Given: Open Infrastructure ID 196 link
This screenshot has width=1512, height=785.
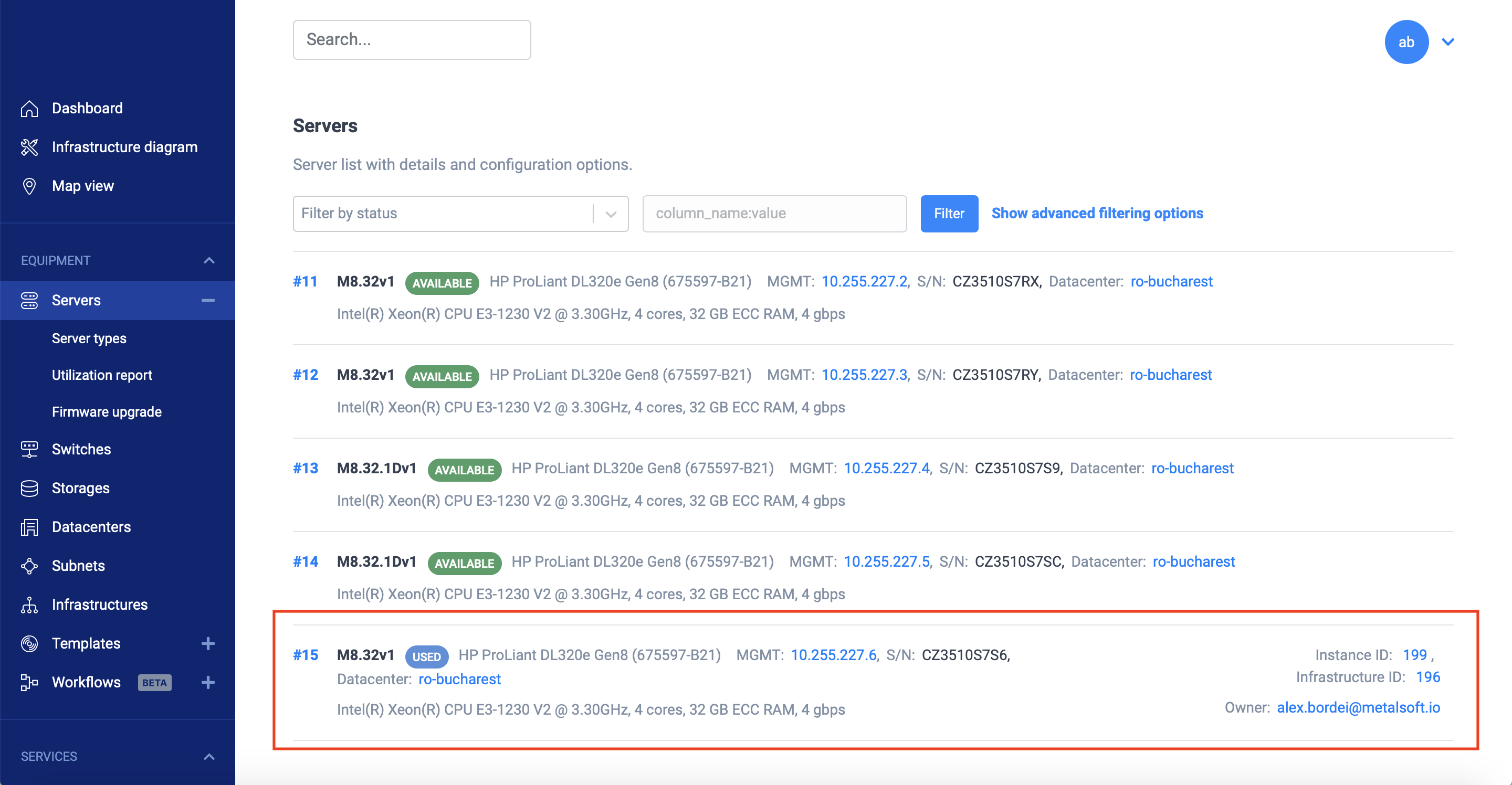Looking at the screenshot, I should coord(1428,677).
